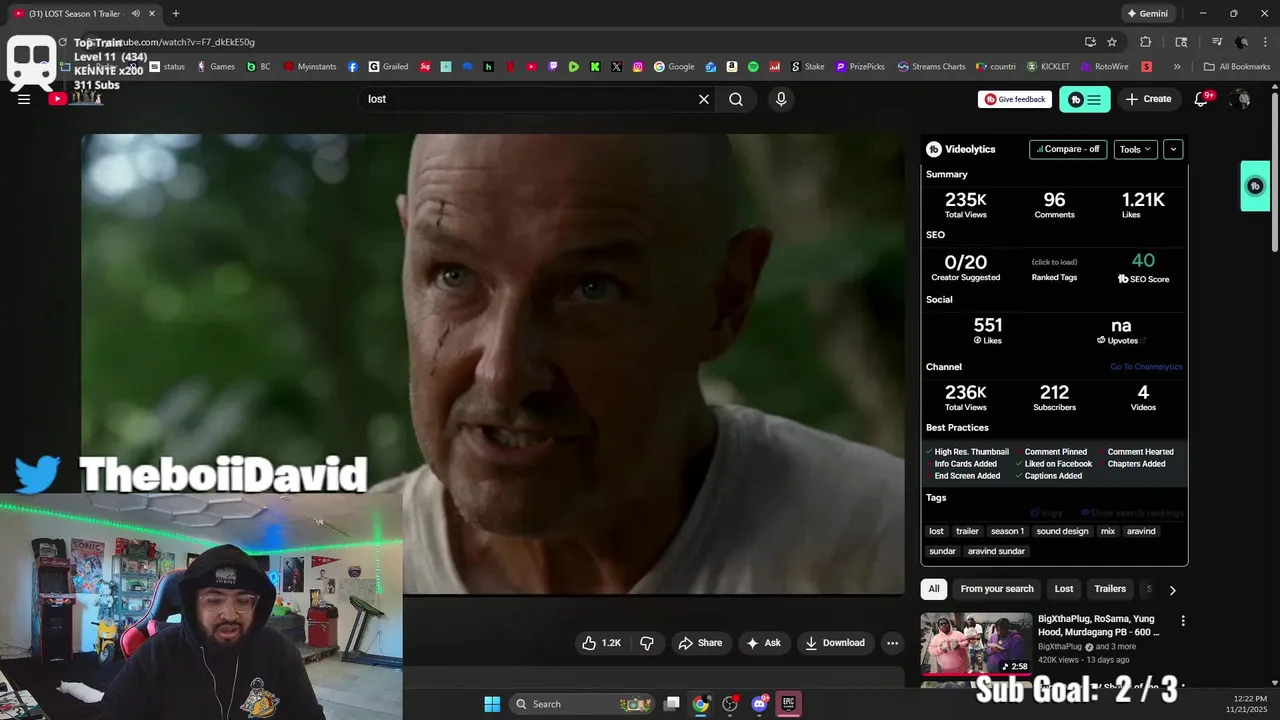The image size is (1280, 720).
Task: Select the Lost filter chip
Action: click(x=1064, y=589)
